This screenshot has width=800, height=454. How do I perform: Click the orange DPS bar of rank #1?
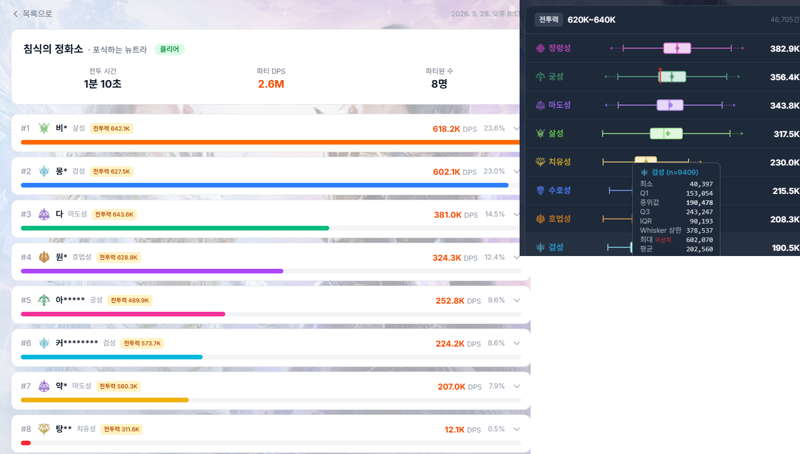click(x=270, y=142)
